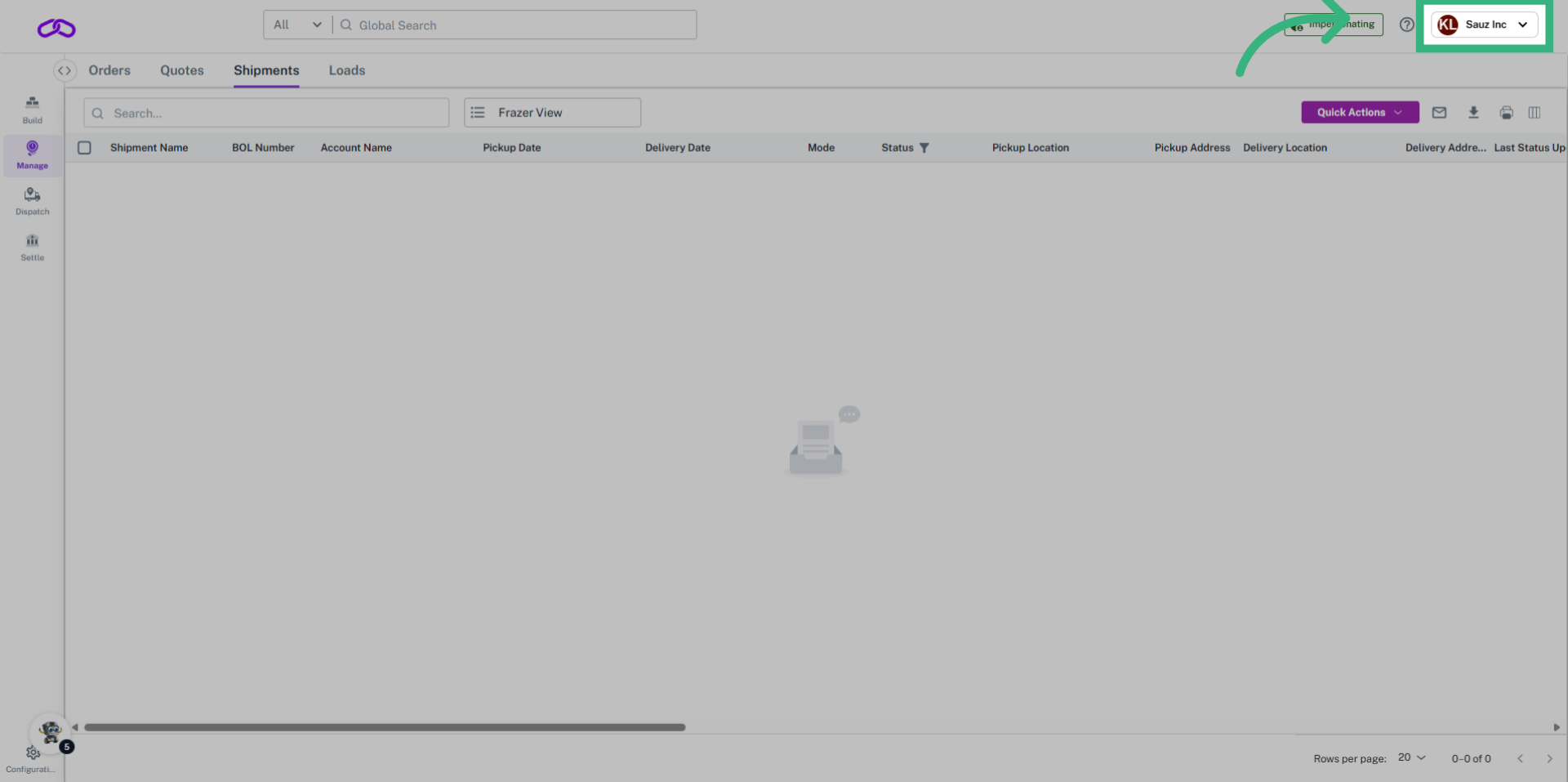The image size is (1568, 782).
Task: Sort by Pickup Address column
Action: (x=1192, y=148)
